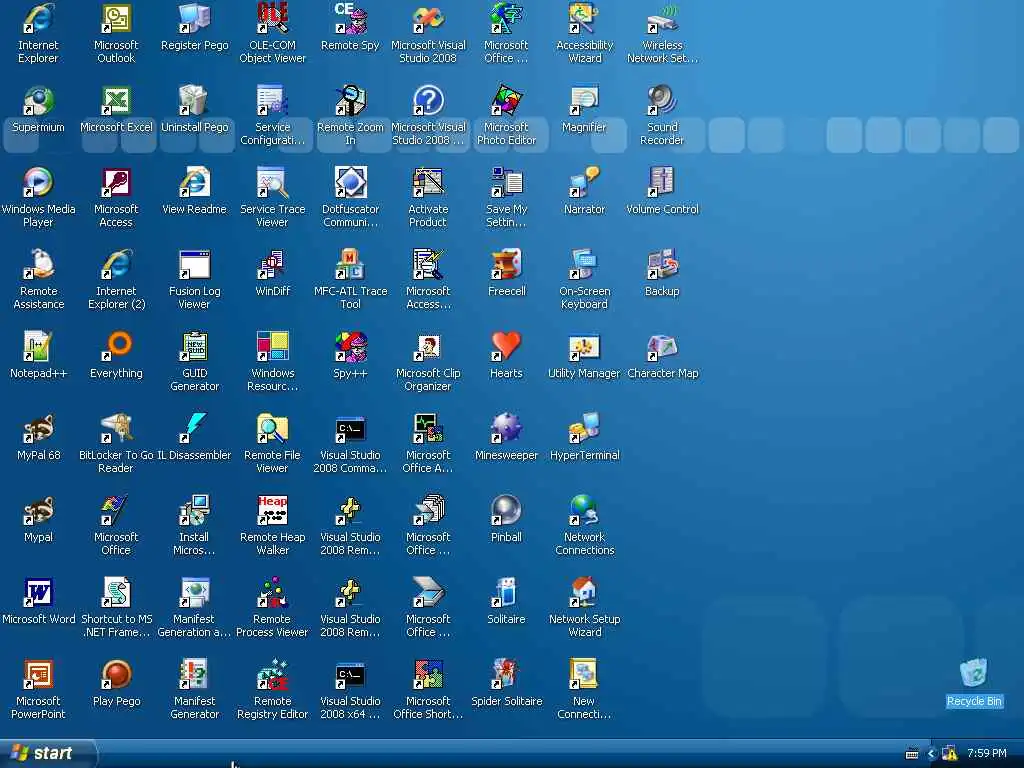Select the Solitaire icon
Screen dimensions: 1024x768
coord(507,593)
